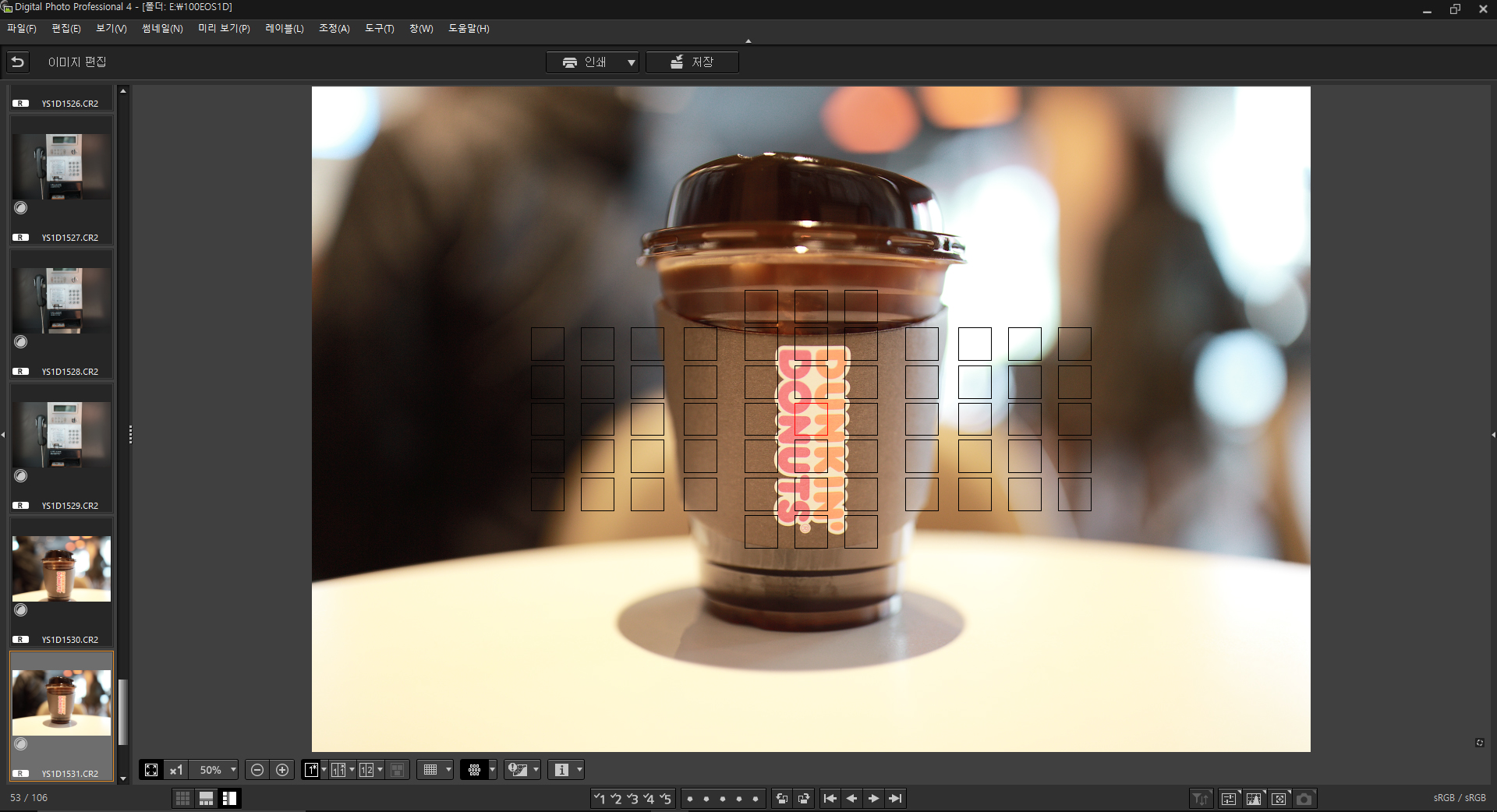This screenshot has width=1497, height=812.
Task: Switch to thumbnail grid layout
Action: coord(182,798)
